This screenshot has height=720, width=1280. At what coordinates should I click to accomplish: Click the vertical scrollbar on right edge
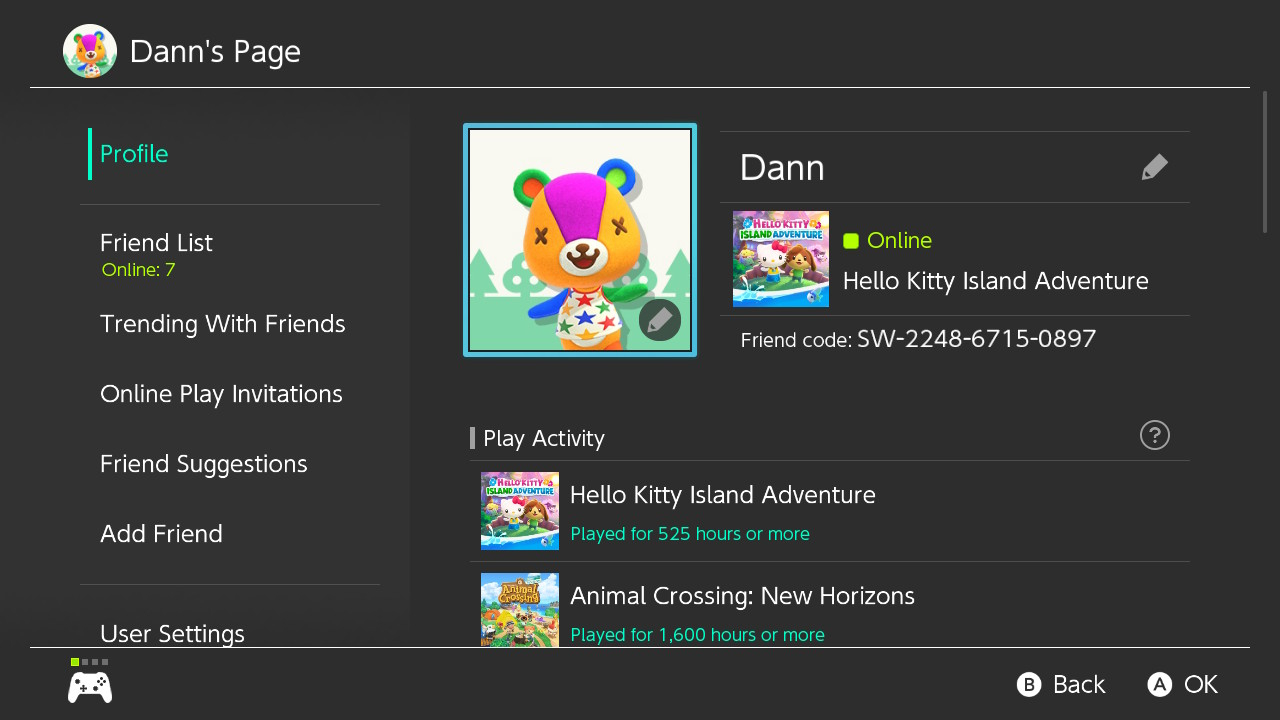point(1265,162)
